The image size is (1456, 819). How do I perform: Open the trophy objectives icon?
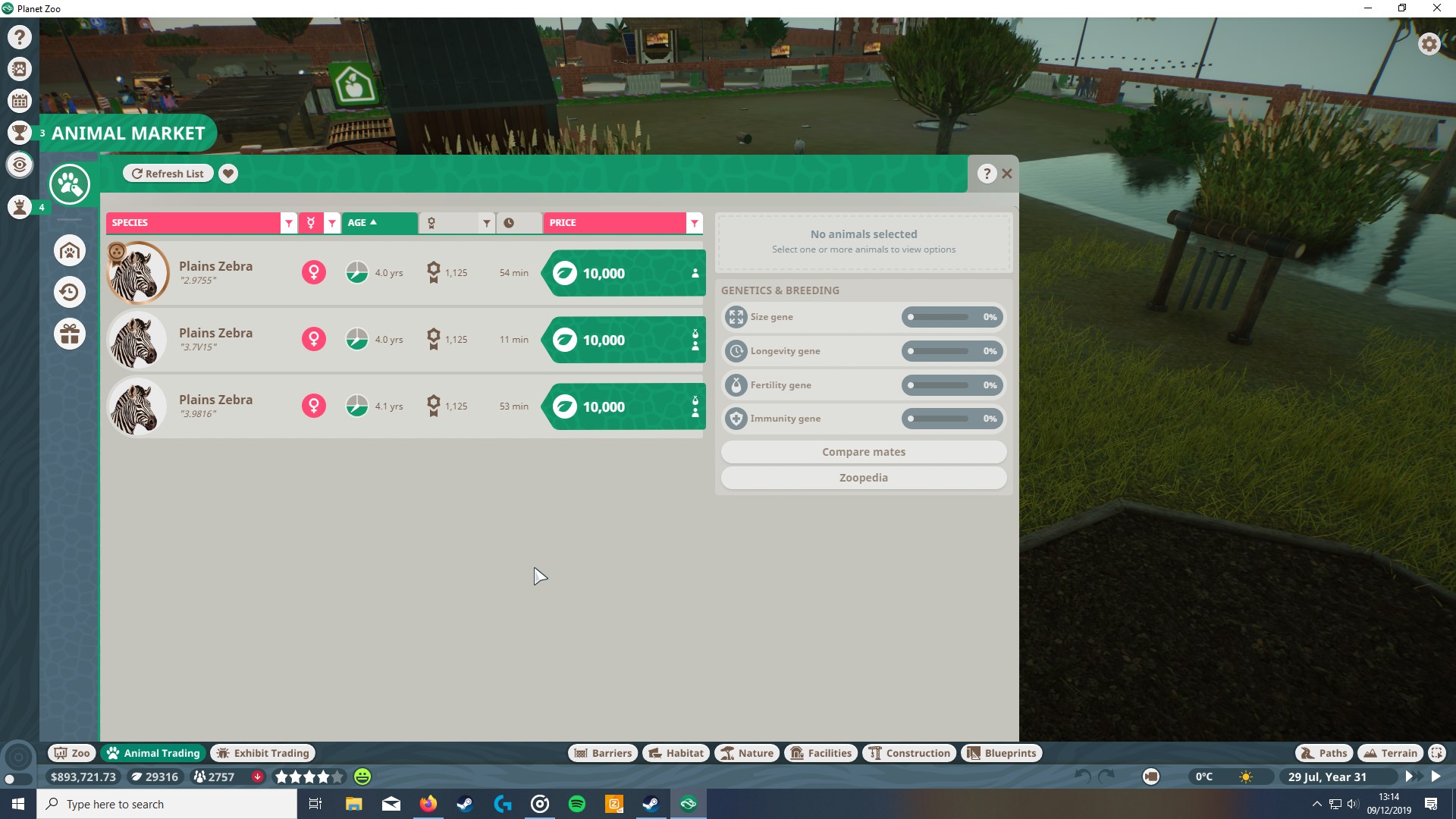pos(20,133)
